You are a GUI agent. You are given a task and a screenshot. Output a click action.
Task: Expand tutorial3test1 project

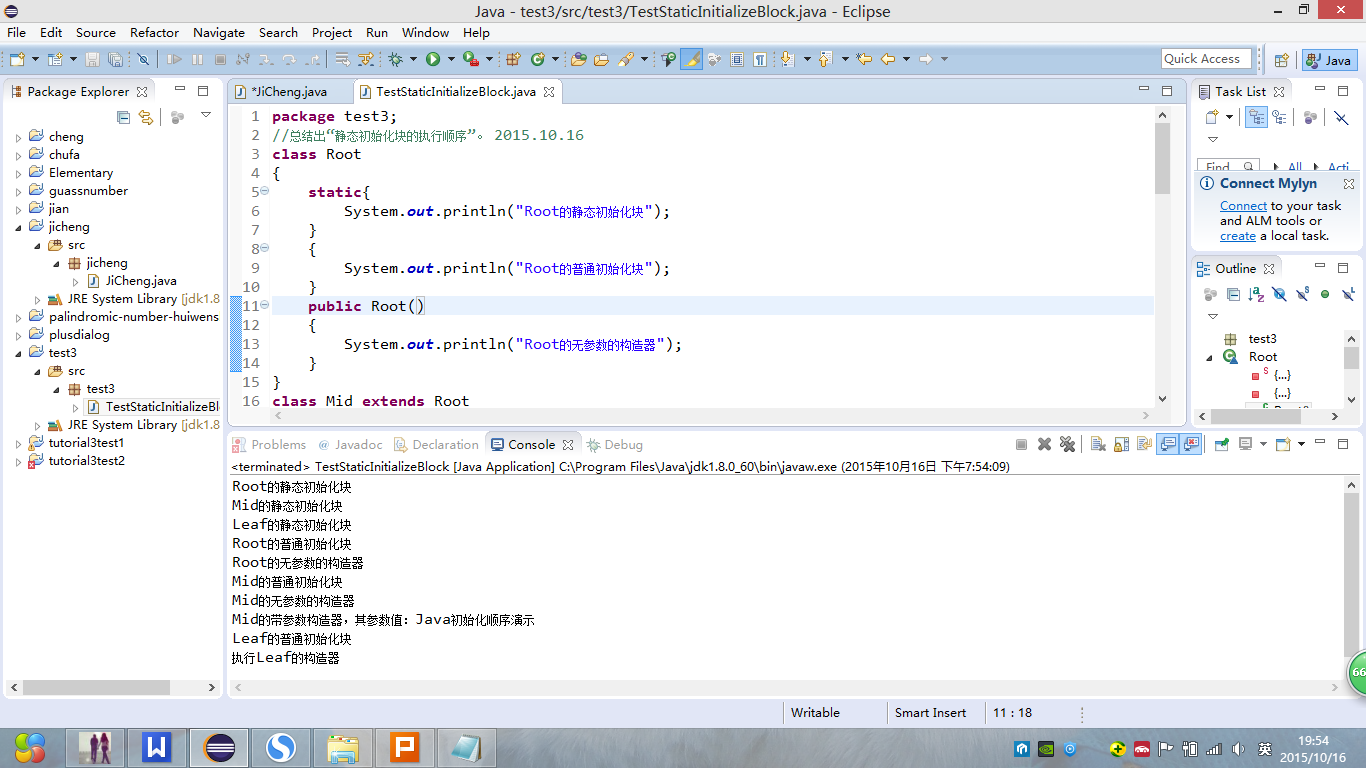pos(18,443)
